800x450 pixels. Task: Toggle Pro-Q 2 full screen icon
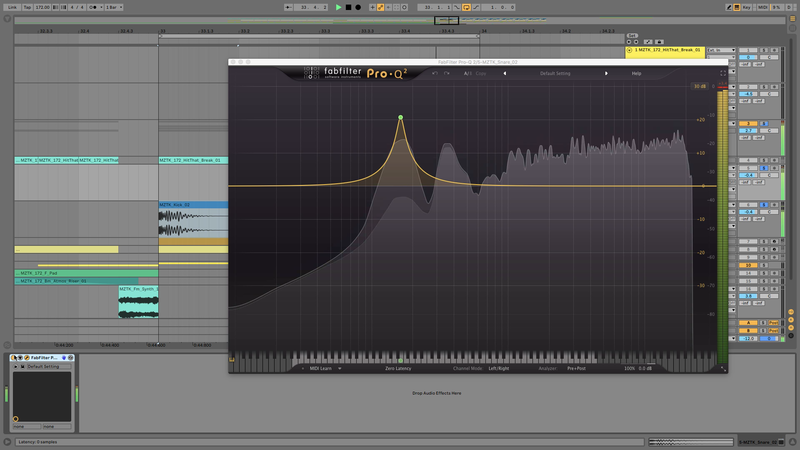(x=723, y=73)
